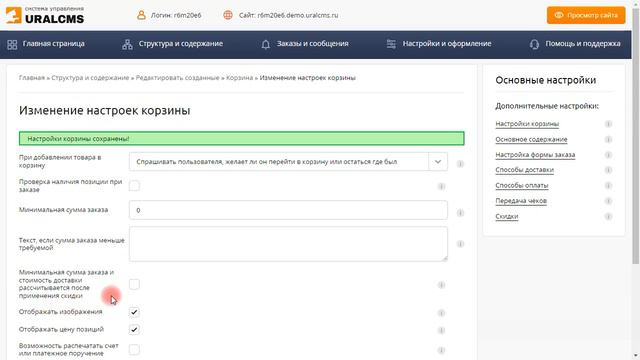Viewport: 640px width, 360px height.
Task: Click info icon for Отображать цену позиций row
Action: tap(441, 330)
